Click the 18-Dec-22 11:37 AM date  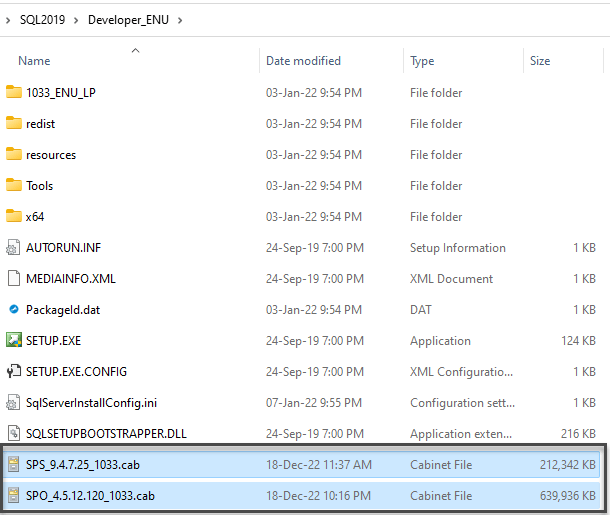[x=319, y=465]
